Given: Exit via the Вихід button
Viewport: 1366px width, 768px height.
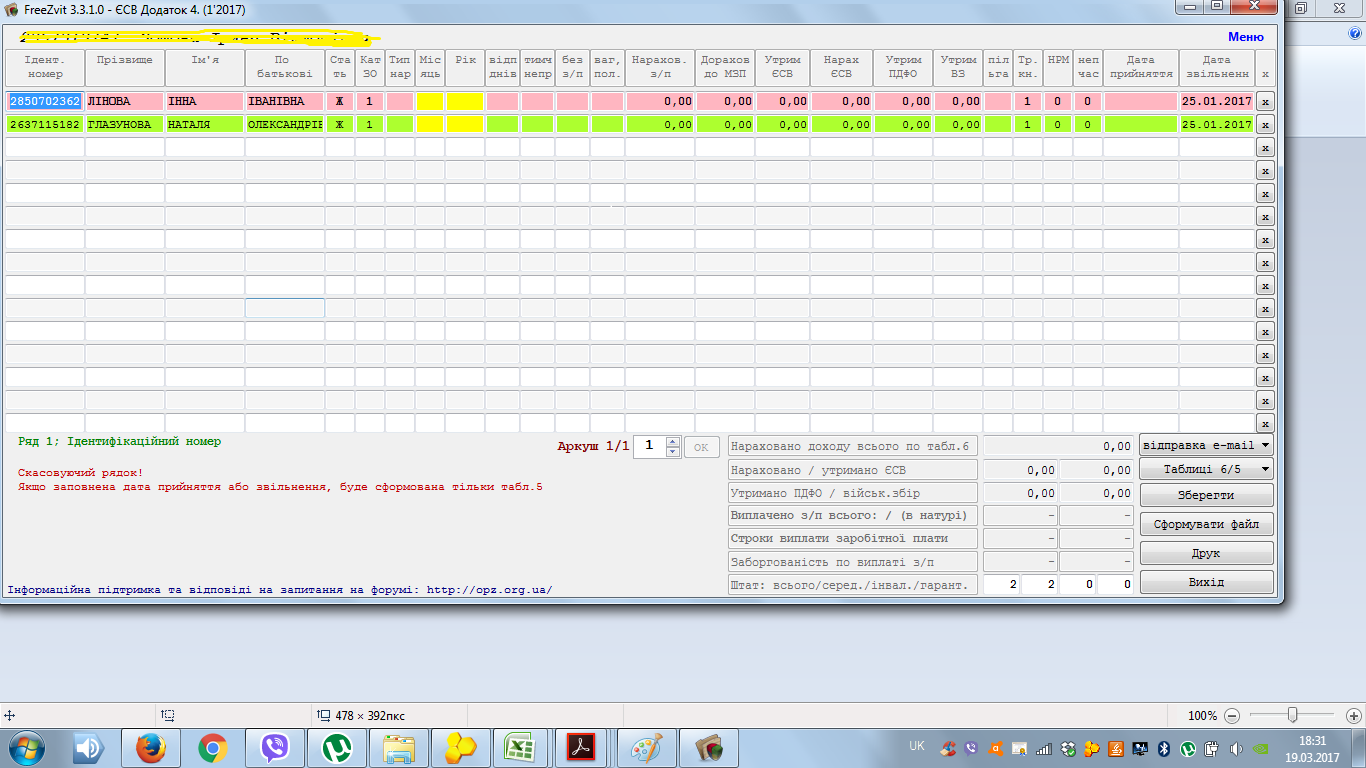Looking at the screenshot, I should [x=1206, y=582].
